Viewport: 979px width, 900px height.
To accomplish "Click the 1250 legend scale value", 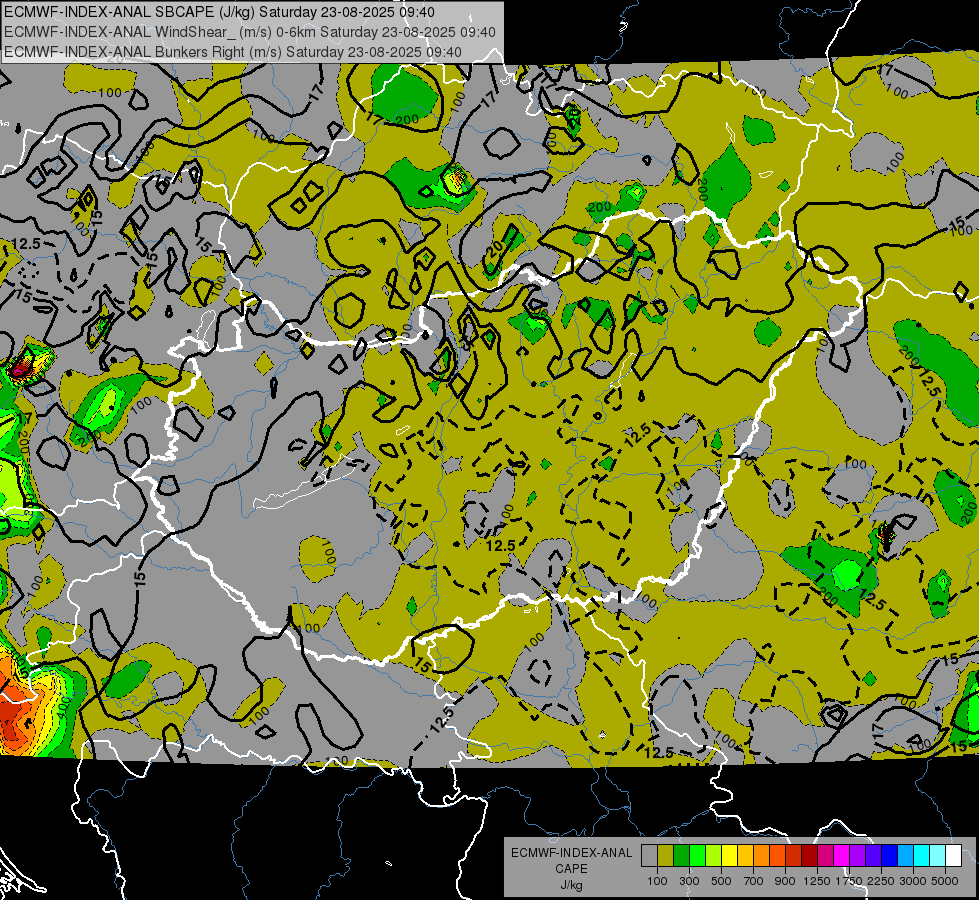I will 817,881.
